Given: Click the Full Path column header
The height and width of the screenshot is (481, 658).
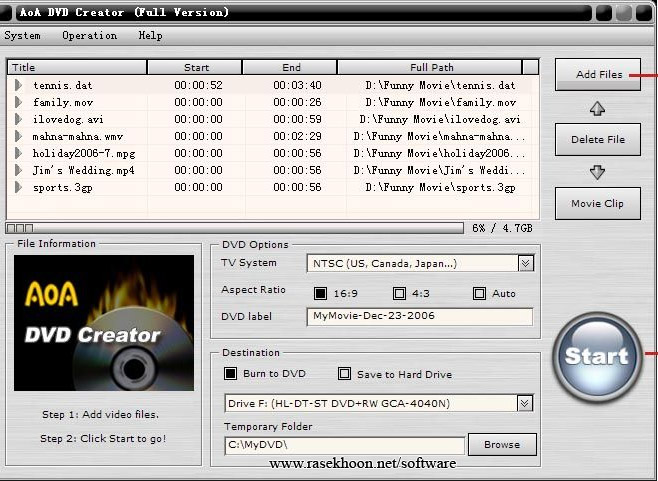Looking at the screenshot, I should [x=430, y=67].
